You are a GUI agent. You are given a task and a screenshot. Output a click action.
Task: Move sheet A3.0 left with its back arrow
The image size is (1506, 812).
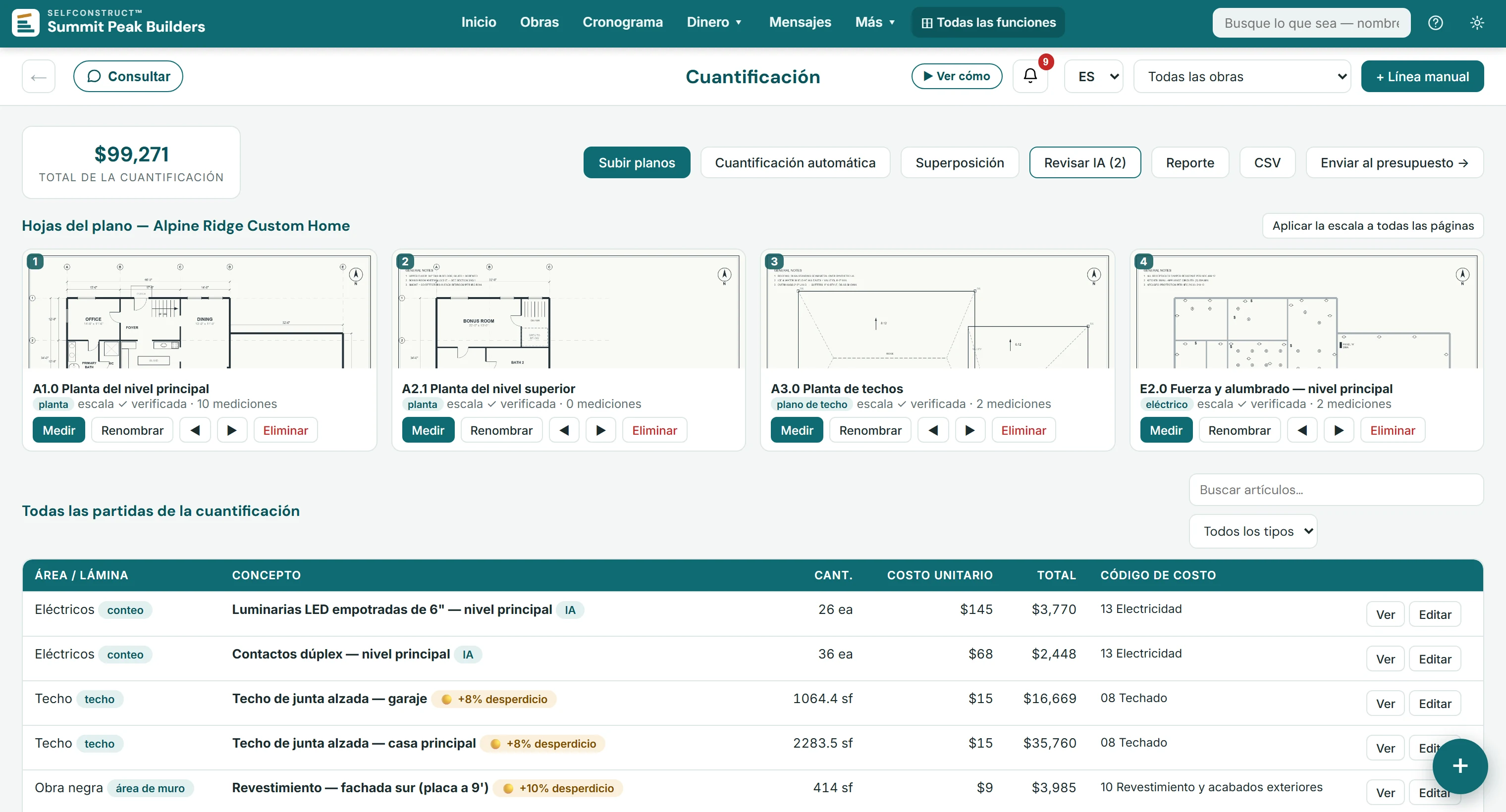click(933, 430)
